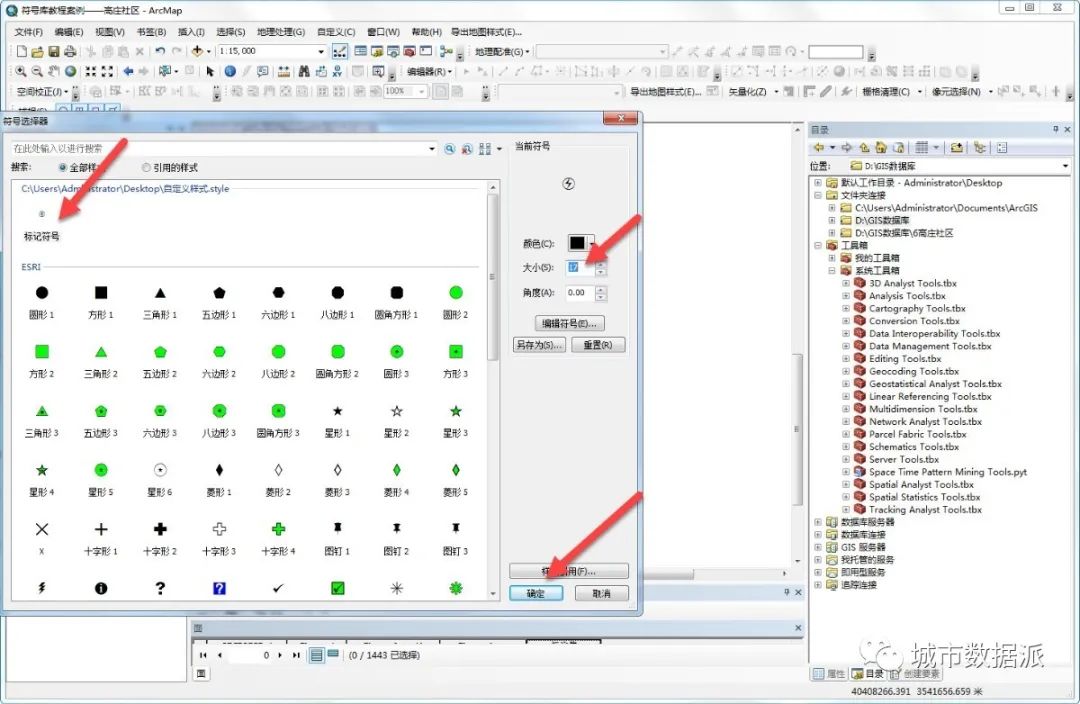This screenshot has height=704, width=1080.
Task: Open the 自定义(C) menu
Action: pyautogui.click(x=335, y=32)
